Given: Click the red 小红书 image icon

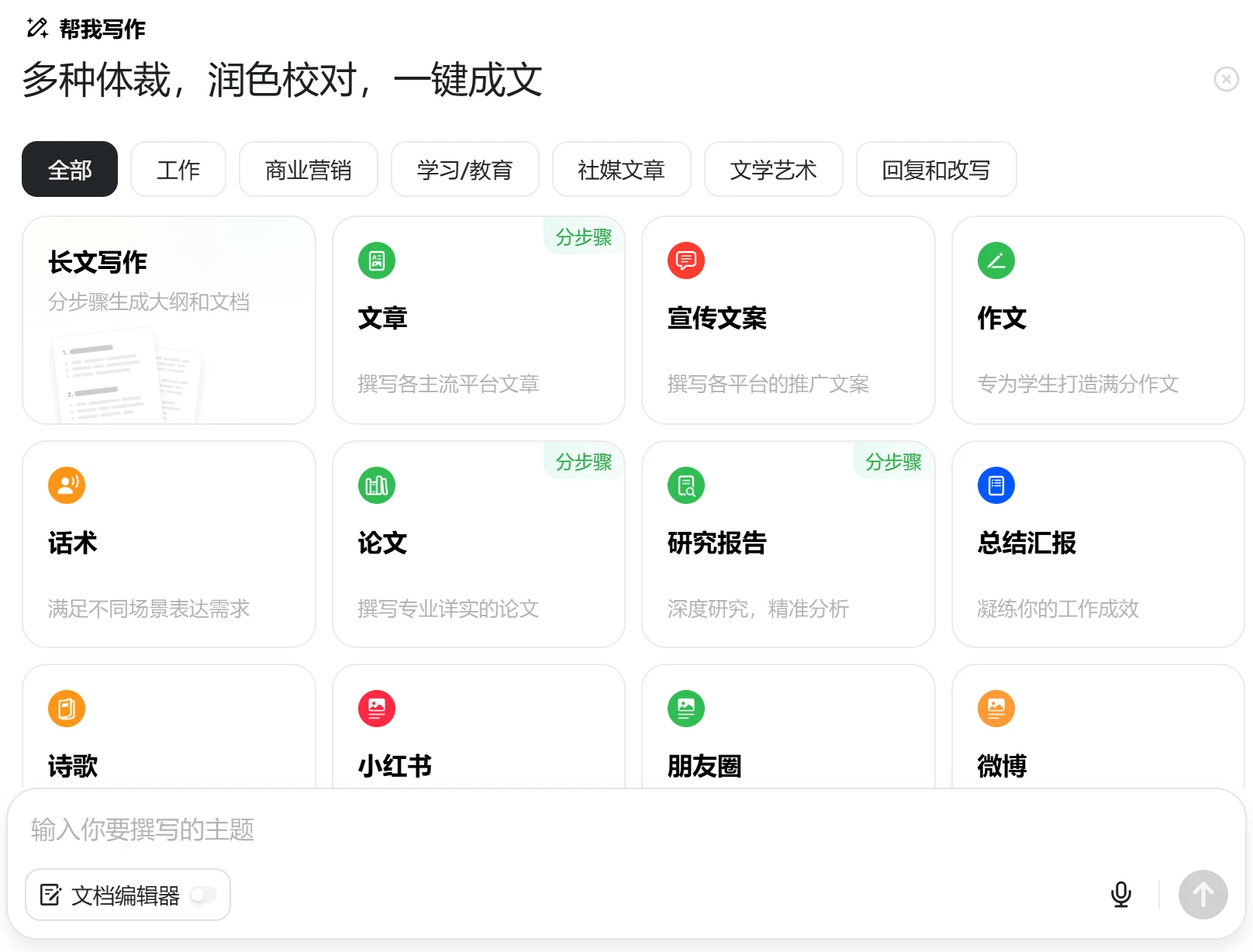Looking at the screenshot, I should coord(377,709).
